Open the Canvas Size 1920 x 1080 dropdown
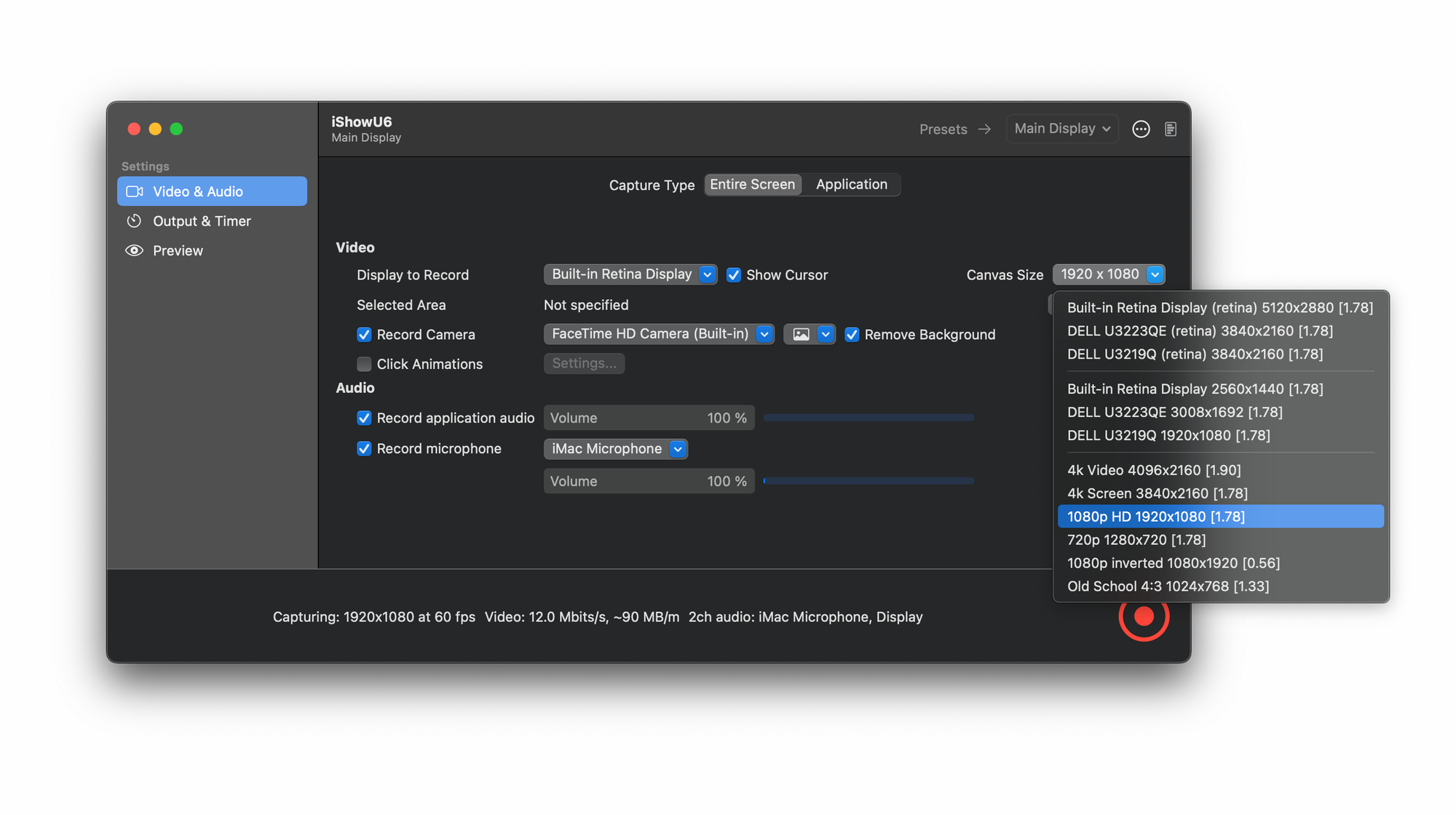 coord(1109,274)
